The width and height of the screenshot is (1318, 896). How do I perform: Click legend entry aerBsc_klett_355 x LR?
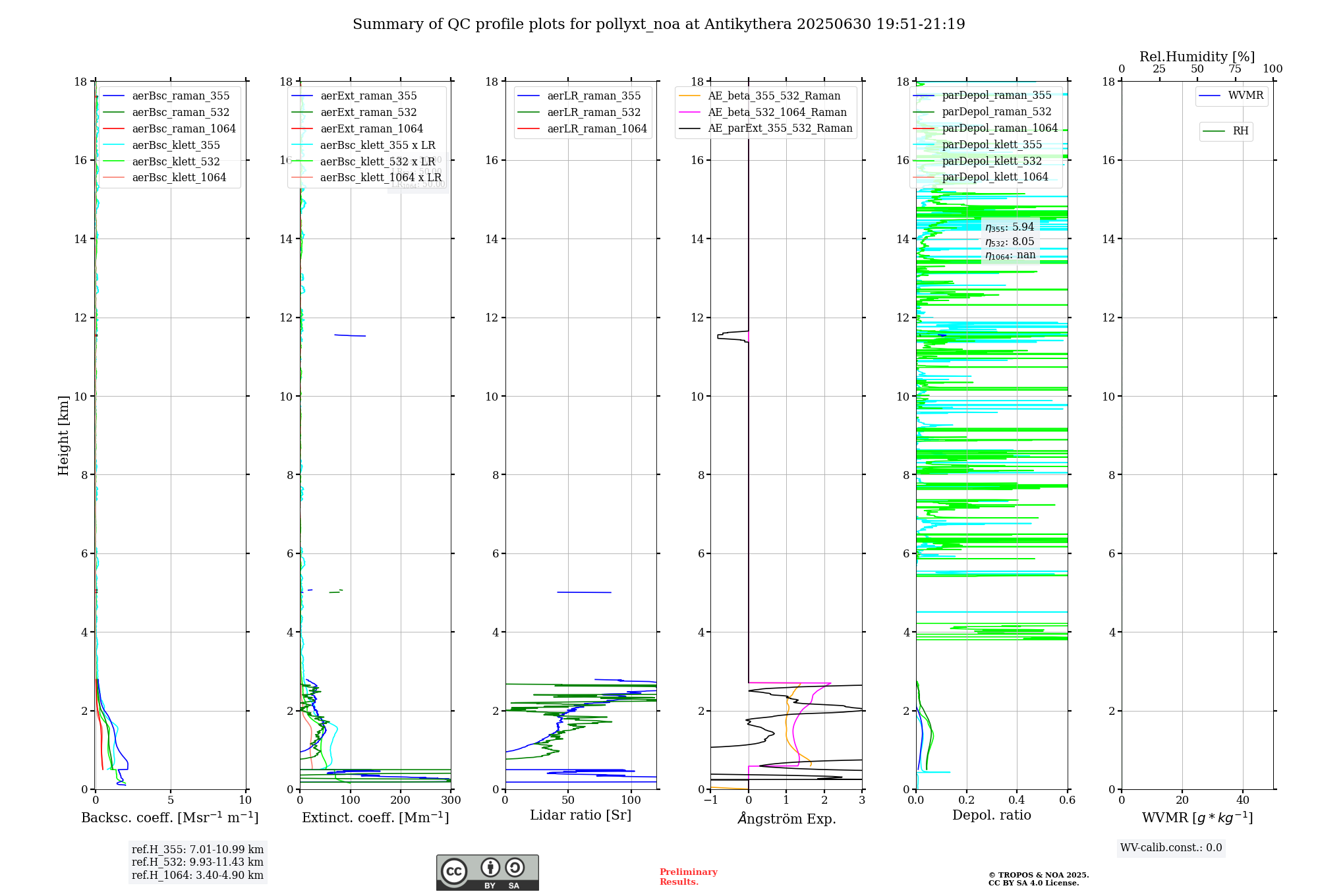tap(364, 146)
